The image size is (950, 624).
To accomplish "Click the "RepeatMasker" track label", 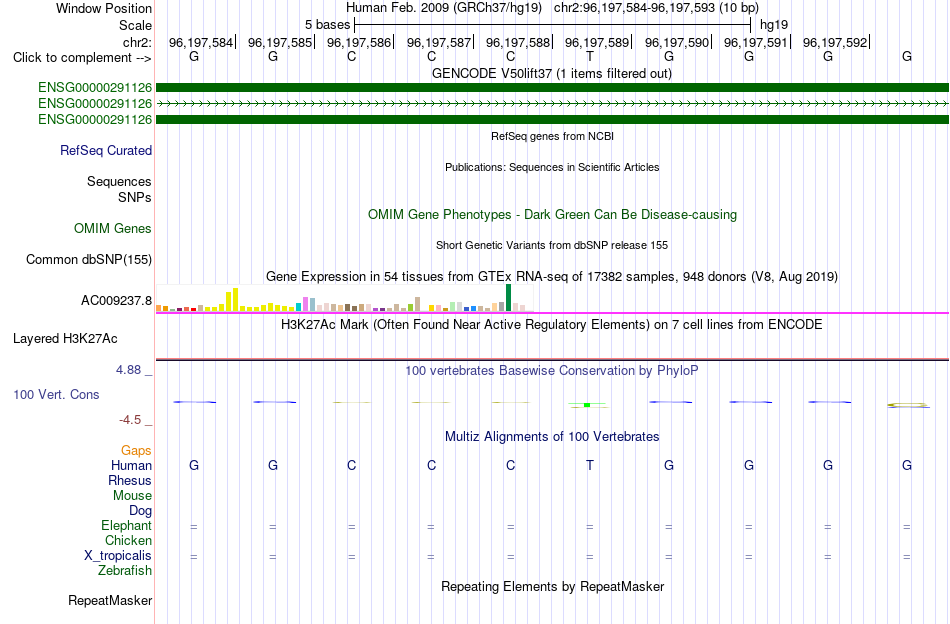I will pyautogui.click(x=110, y=601).
